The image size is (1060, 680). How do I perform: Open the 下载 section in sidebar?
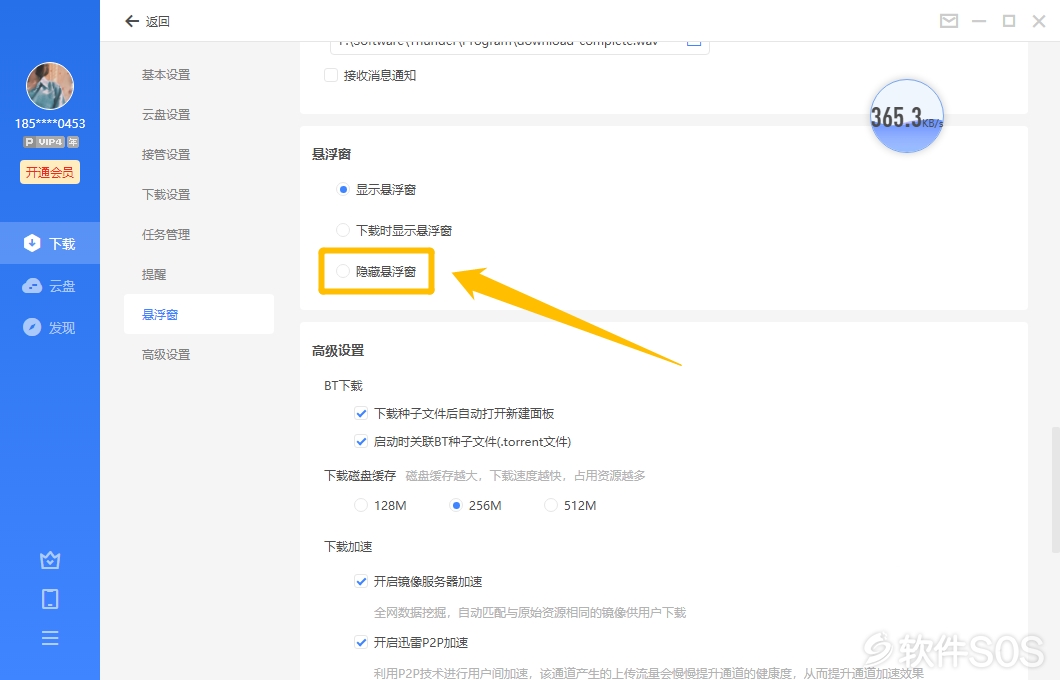pos(50,243)
